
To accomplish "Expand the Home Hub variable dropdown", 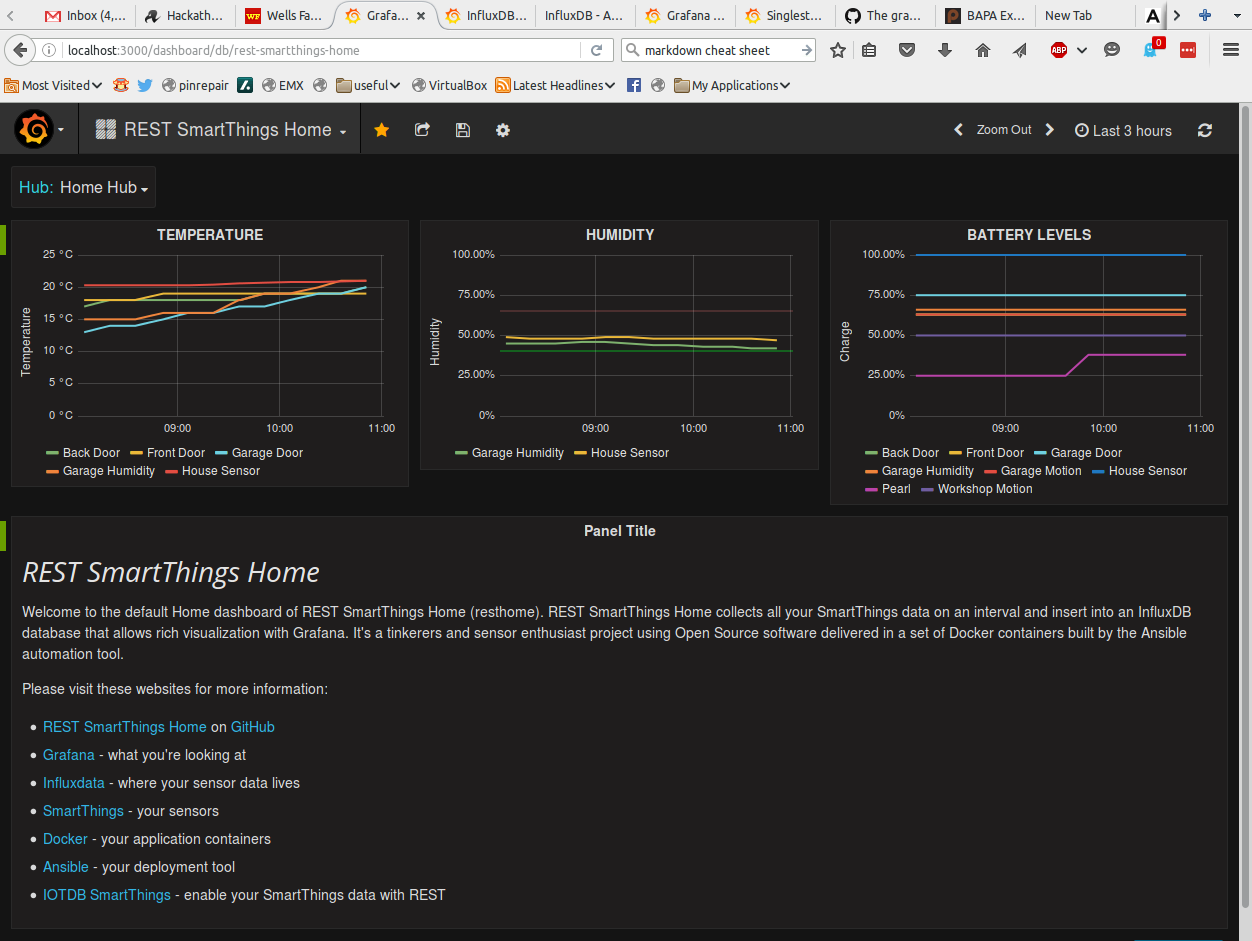I will click(104, 187).
